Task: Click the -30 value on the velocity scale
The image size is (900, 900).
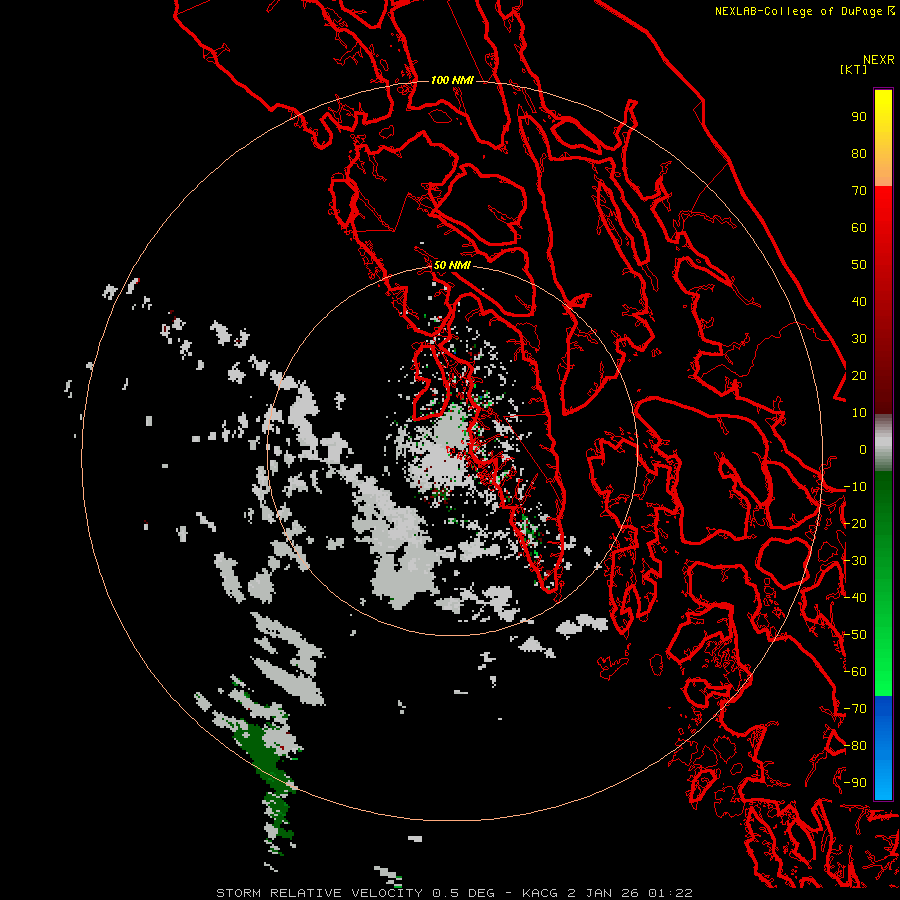Action: [x=855, y=561]
